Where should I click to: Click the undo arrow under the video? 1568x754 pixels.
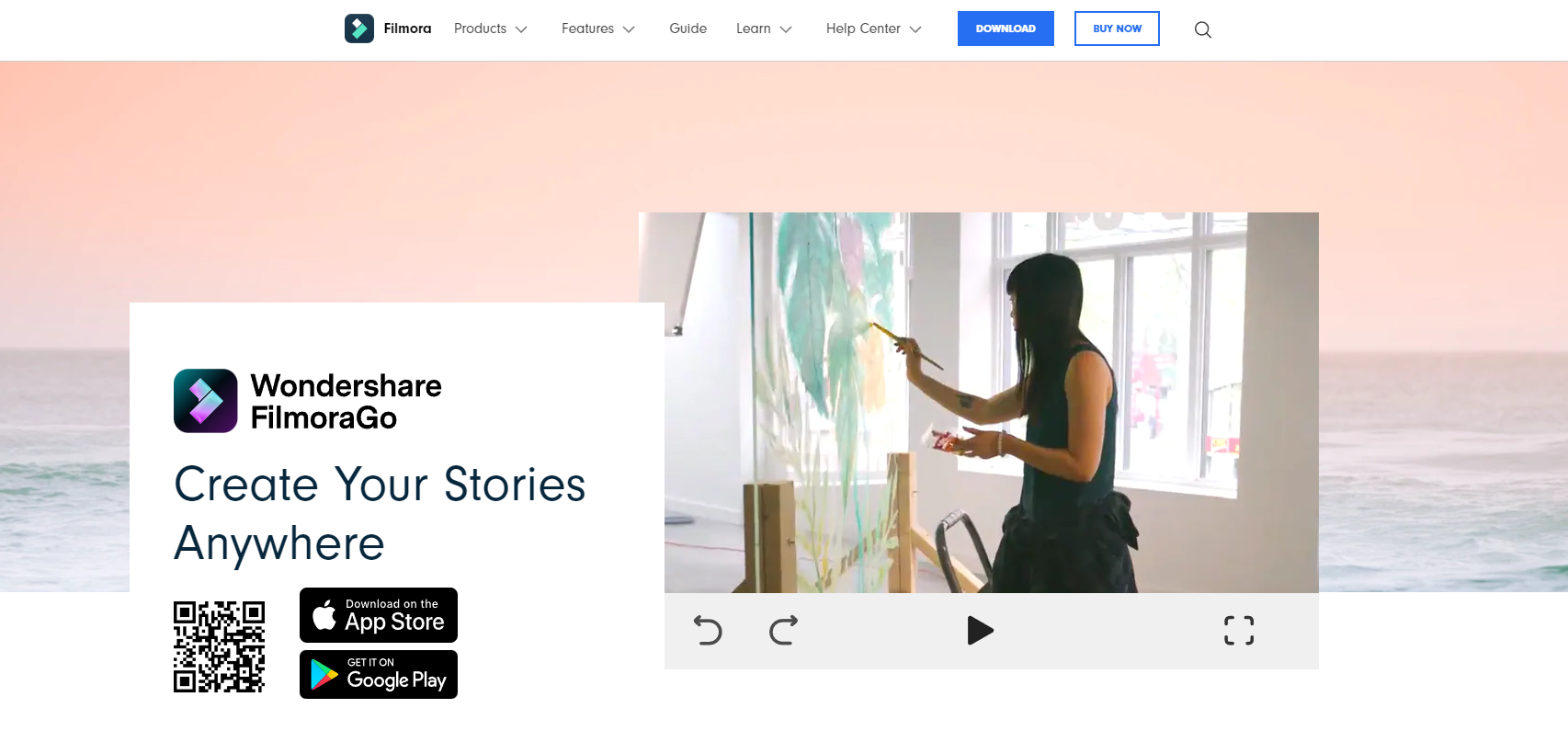[x=708, y=631]
